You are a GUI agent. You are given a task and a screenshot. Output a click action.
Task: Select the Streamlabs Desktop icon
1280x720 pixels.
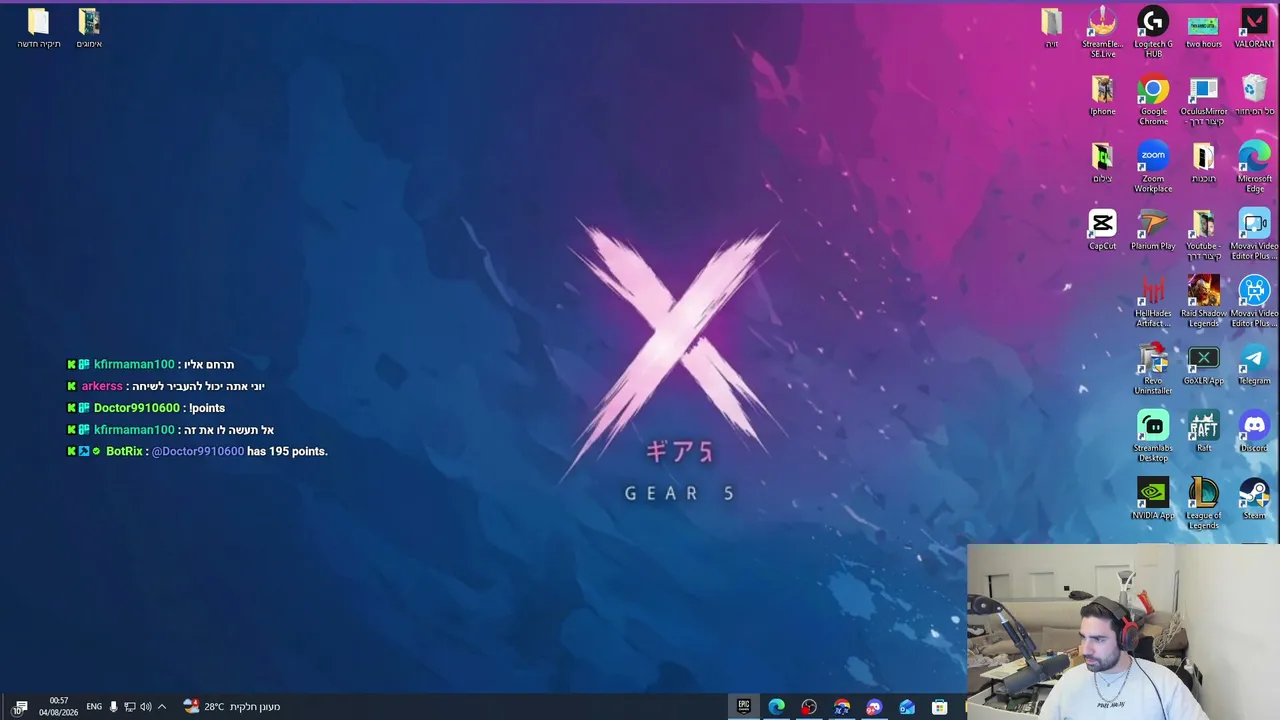coord(1153,436)
